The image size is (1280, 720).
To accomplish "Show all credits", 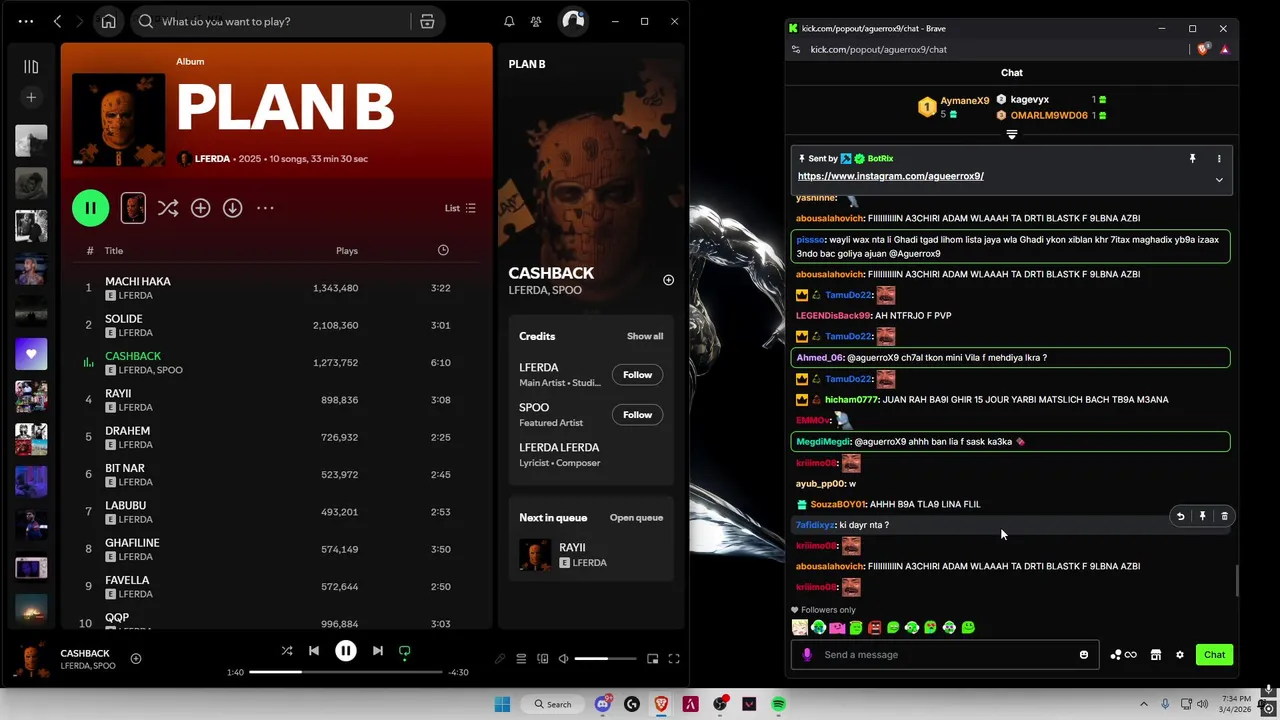I will (x=645, y=336).
